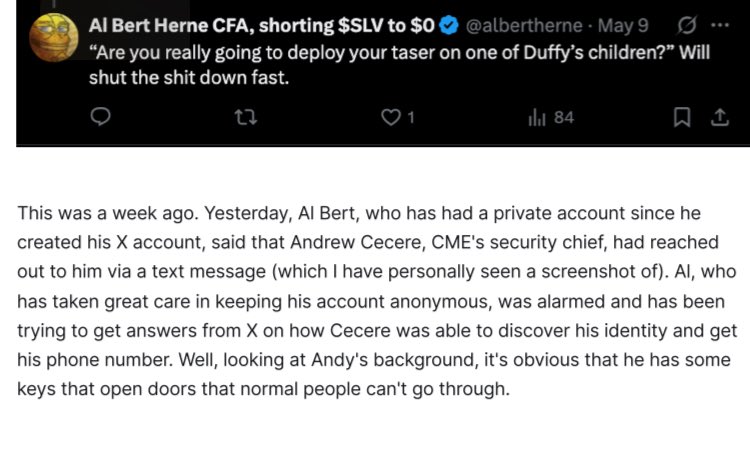The width and height of the screenshot is (750, 449).
Task: Repost the tweet using the retweet icon
Action: (246, 117)
